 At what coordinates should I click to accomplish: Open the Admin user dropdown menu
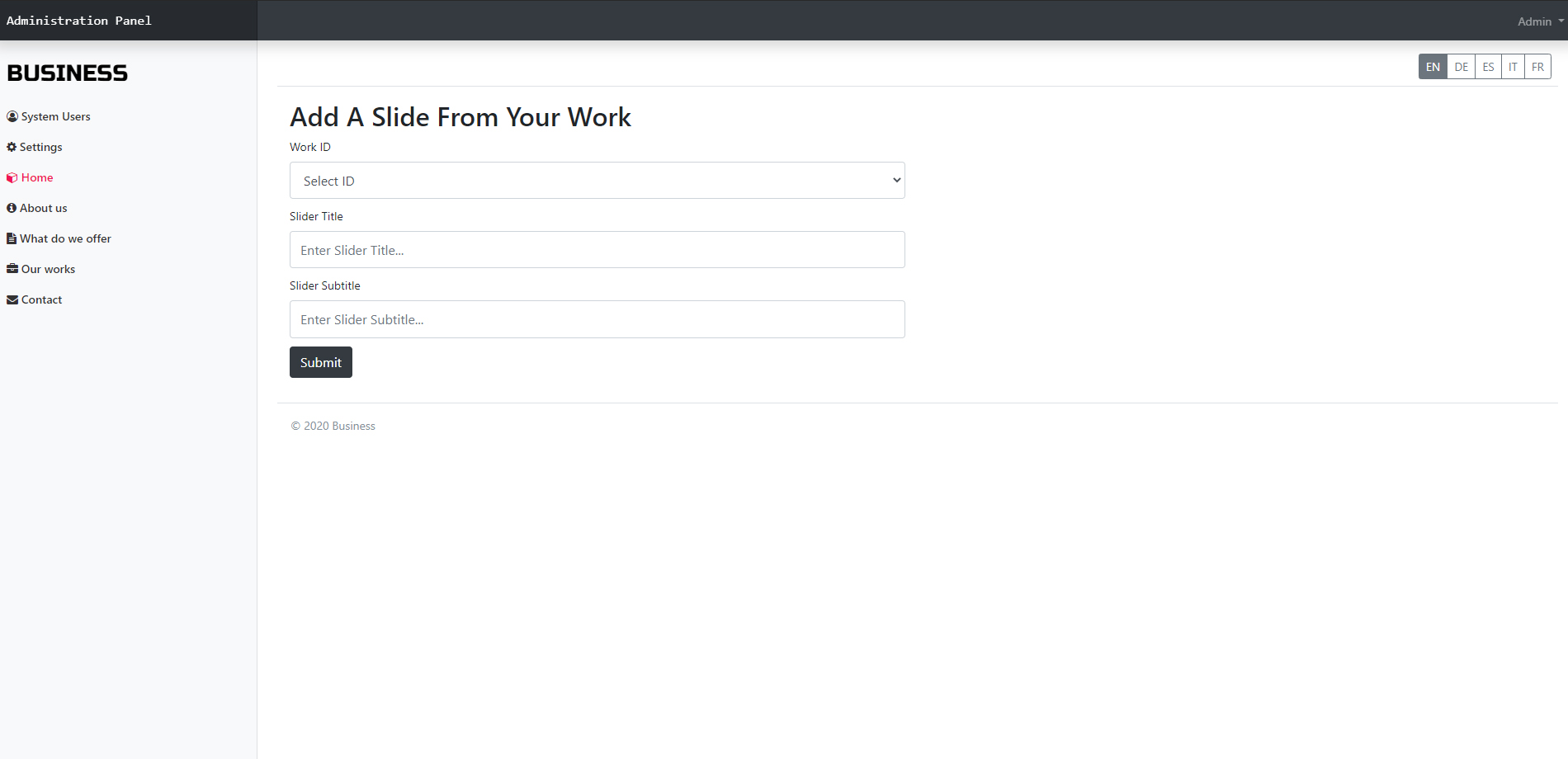1540,21
